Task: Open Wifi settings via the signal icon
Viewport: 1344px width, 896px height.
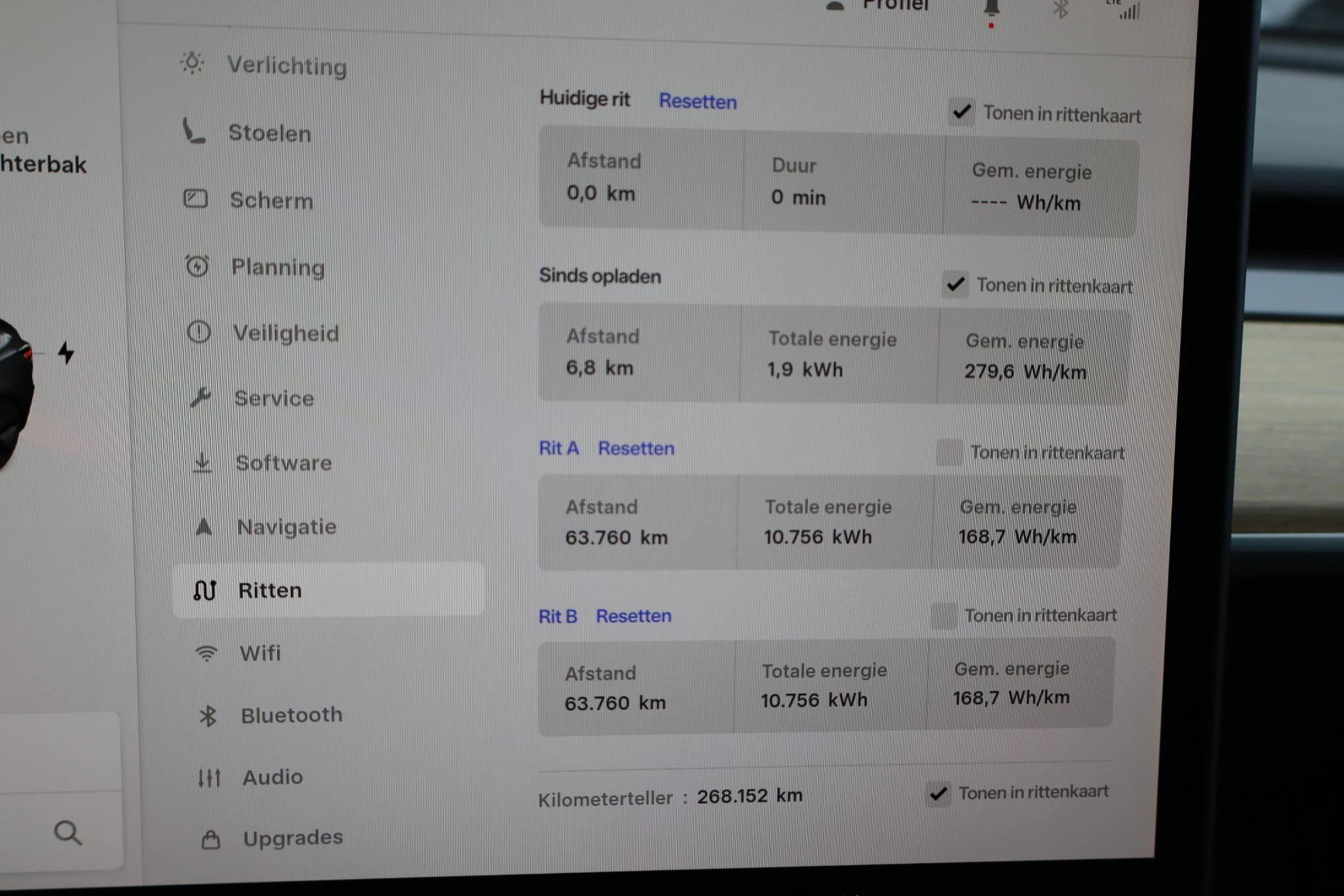Action: point(205,651)
